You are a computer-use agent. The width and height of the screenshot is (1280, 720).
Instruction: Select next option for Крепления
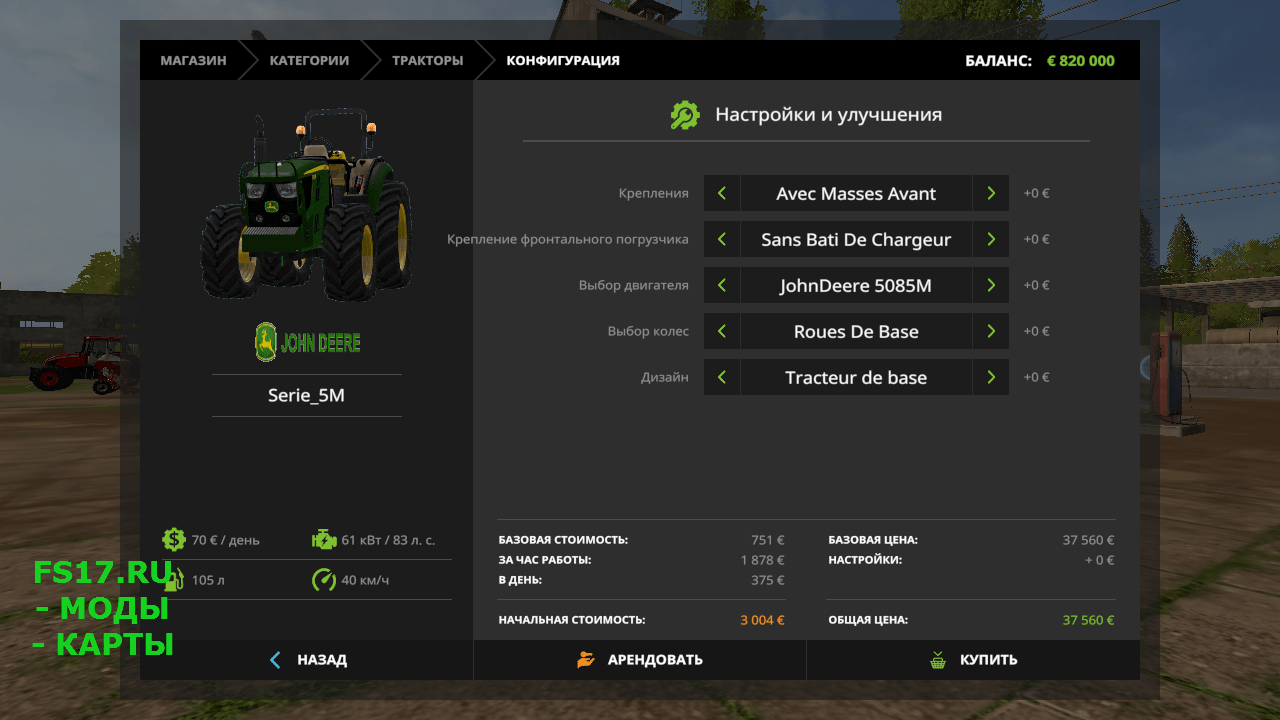pos(990,193)
